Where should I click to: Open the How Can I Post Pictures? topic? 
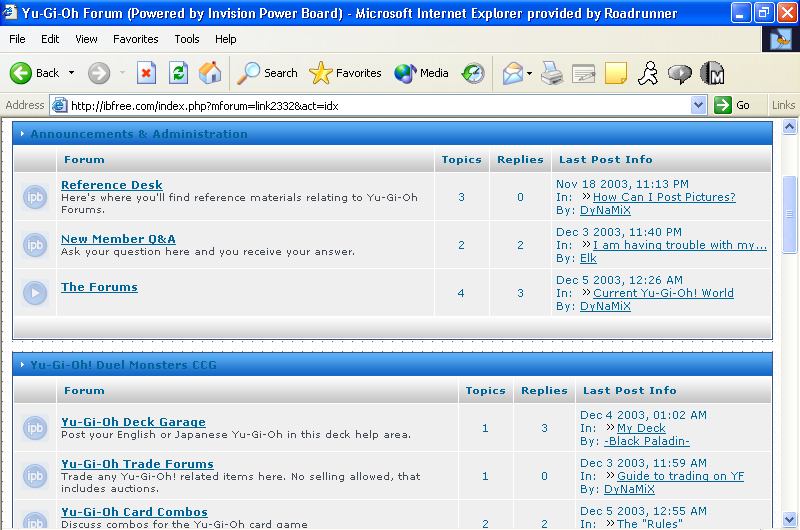coord(664,197)
